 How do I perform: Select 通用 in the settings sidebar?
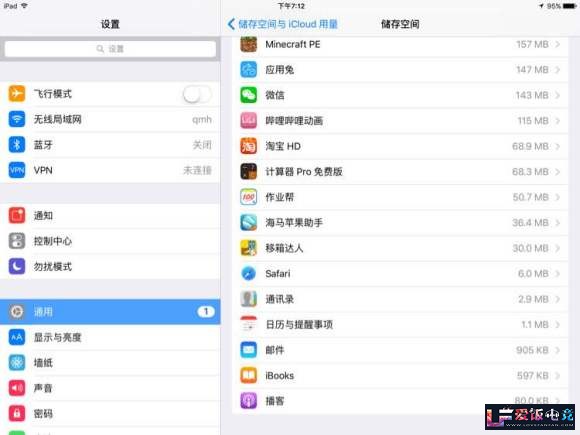tap(110, 312)
